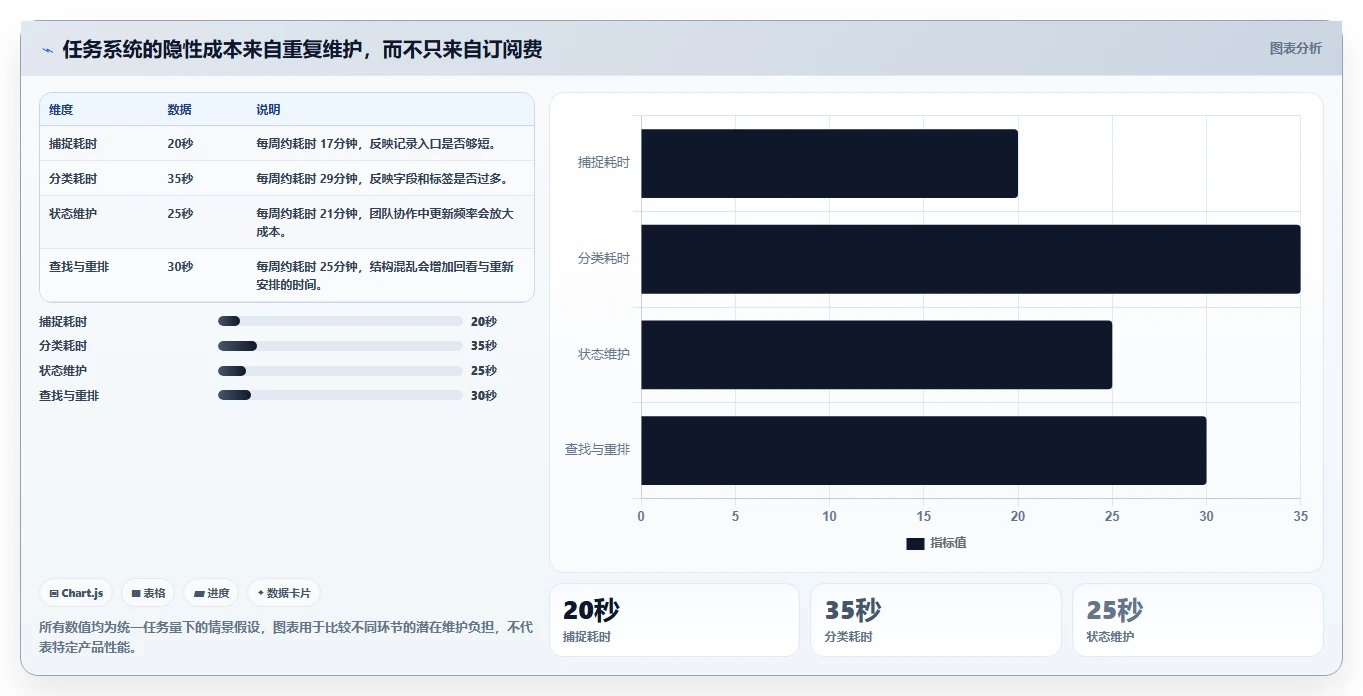Click the description mentioning 每周约耗时 17分钟
1363x696 pixels.
point(377,144)
